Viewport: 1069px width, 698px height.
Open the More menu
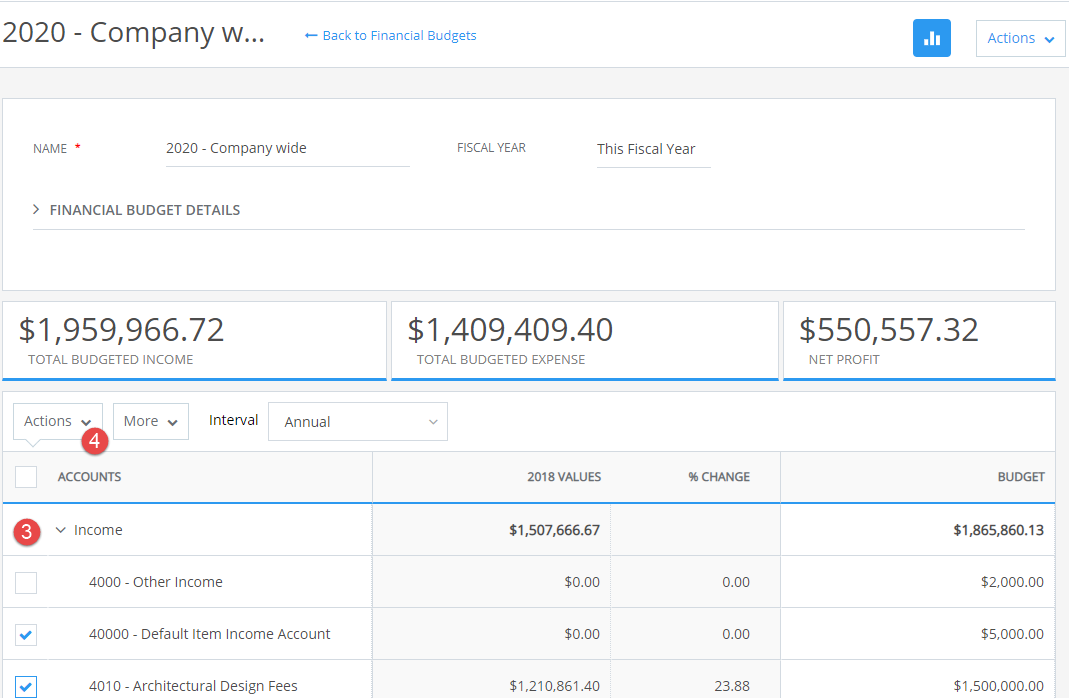click(x=151, y=421)
